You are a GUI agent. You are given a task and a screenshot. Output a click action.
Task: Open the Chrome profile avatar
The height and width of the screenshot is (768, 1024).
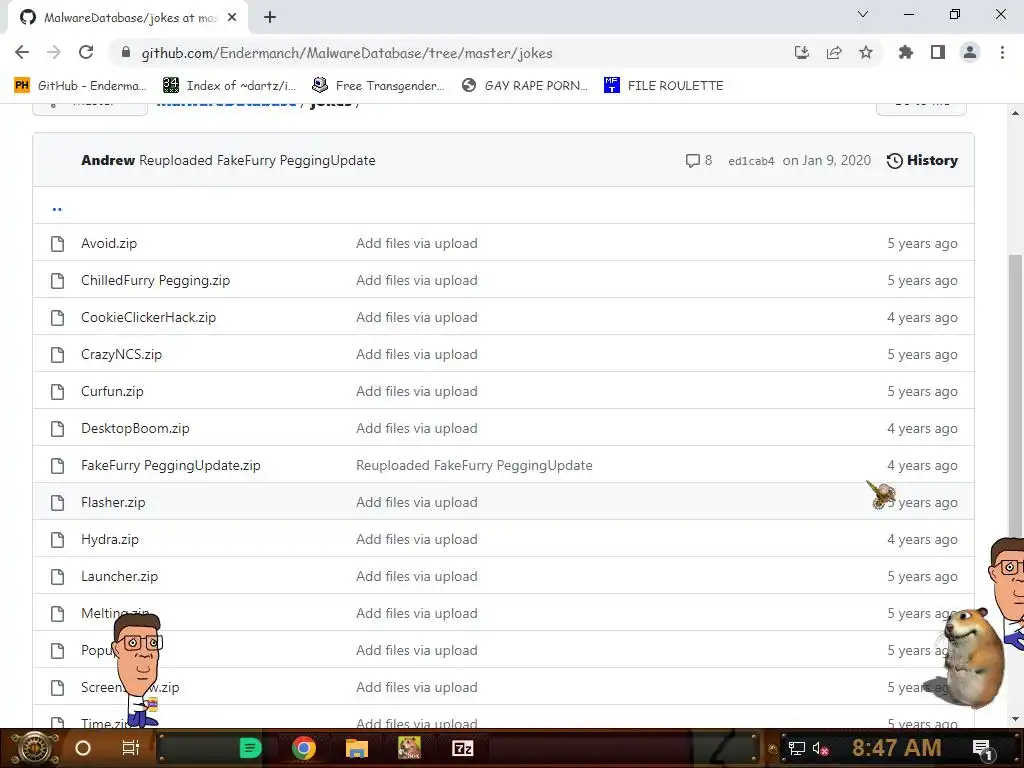(970, 53)
